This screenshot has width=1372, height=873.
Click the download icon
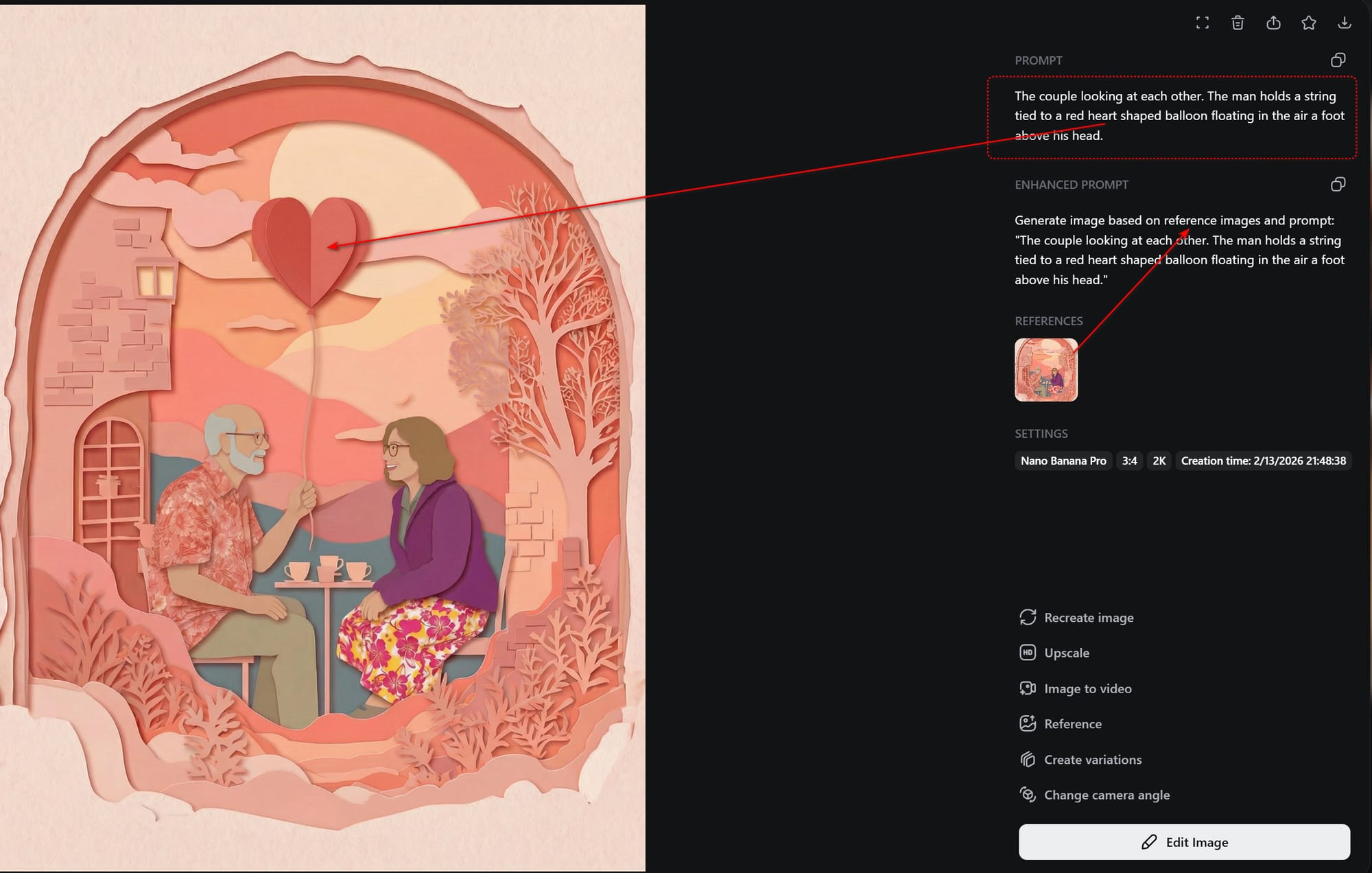(1345, 23)
